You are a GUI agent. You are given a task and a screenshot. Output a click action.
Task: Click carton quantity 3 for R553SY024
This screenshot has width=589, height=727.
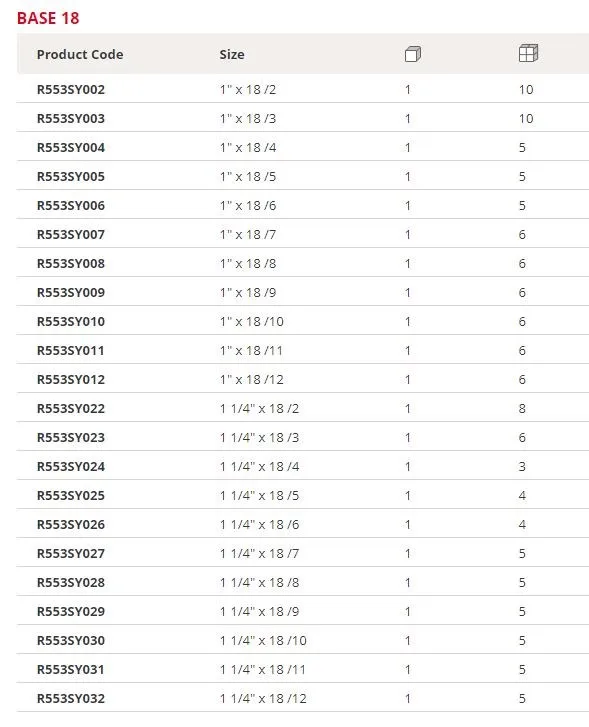coord(522,466)
